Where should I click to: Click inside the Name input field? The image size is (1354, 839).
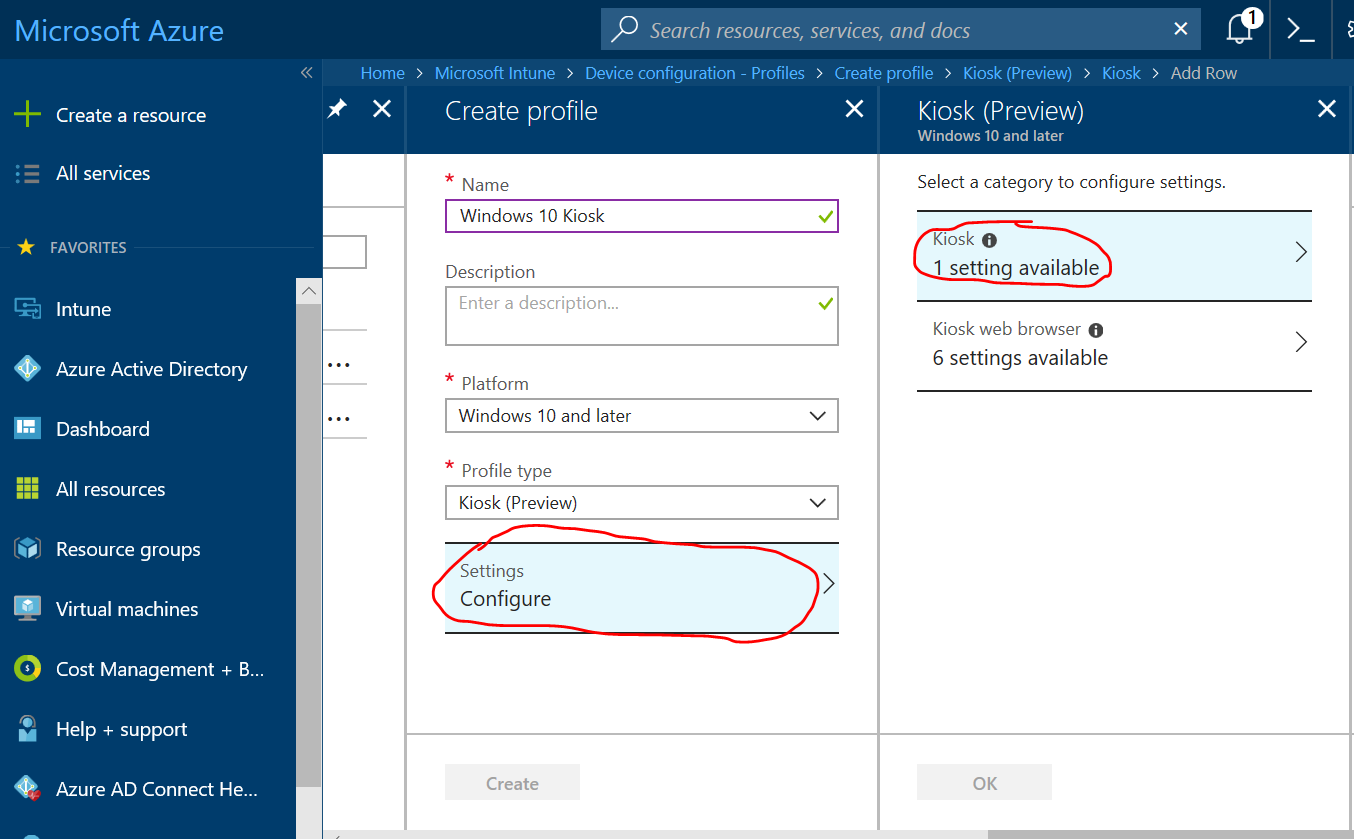[x=641, y=215]
